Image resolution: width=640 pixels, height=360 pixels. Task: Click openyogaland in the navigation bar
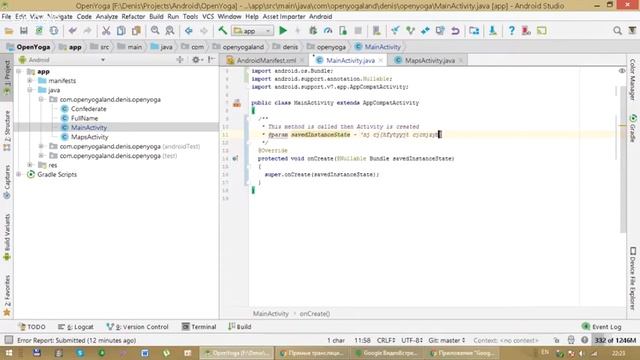pyautogui.click(x=243, y=47)
